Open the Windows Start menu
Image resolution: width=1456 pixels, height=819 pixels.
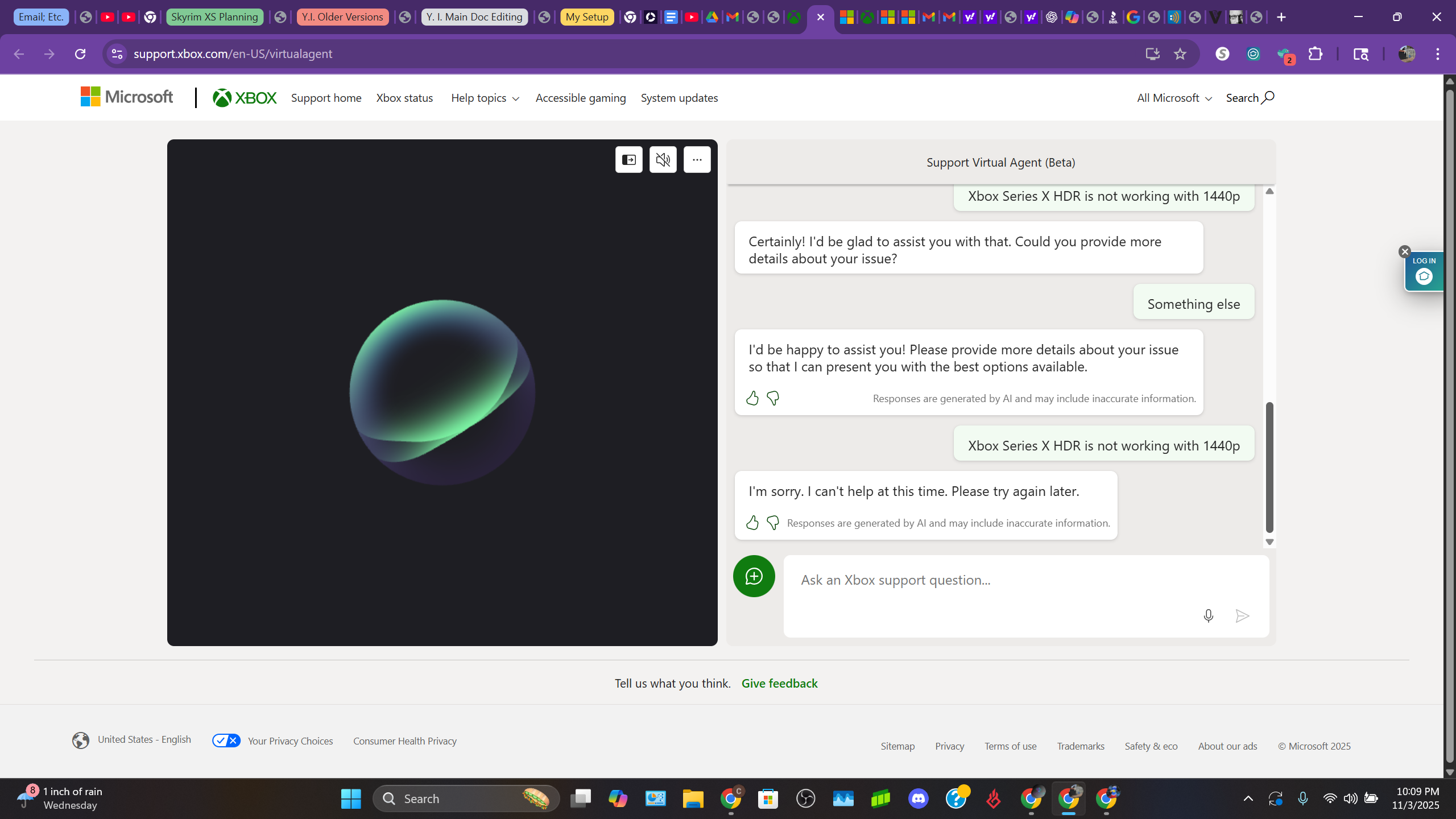tap(351, 799)
